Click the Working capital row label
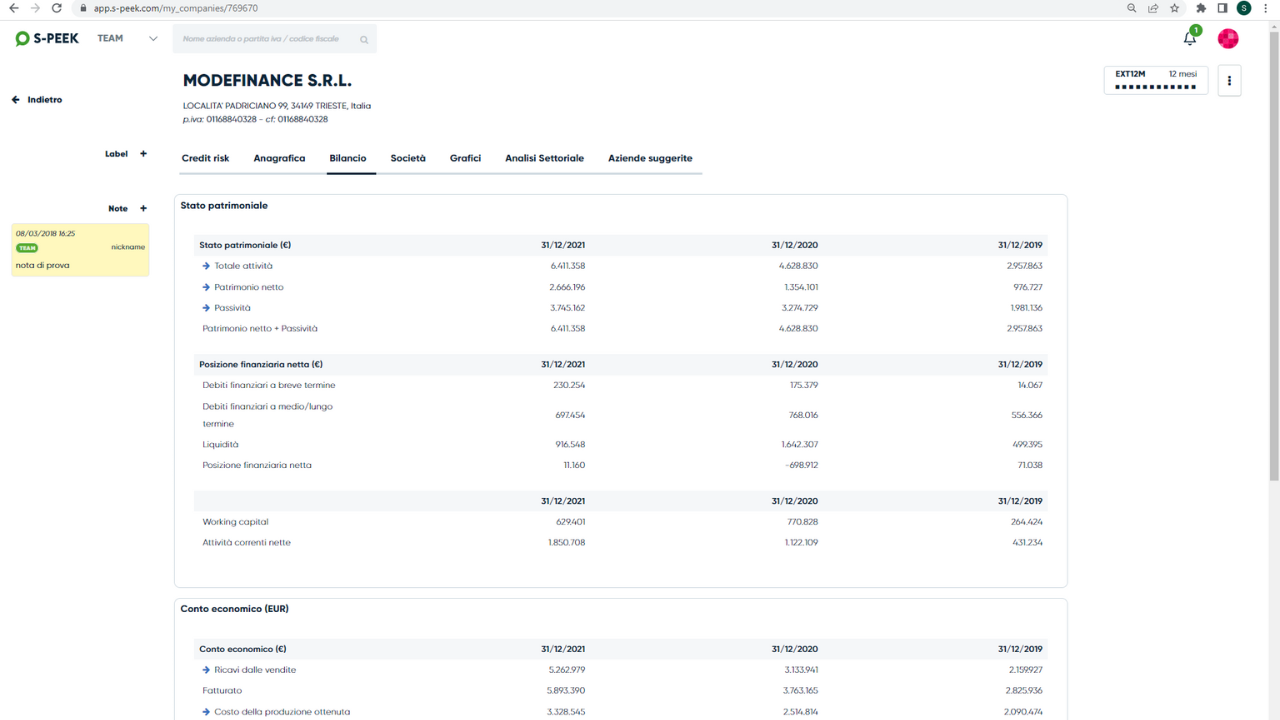This screenshot has width=1280, height=720. (x=235, y=522)
